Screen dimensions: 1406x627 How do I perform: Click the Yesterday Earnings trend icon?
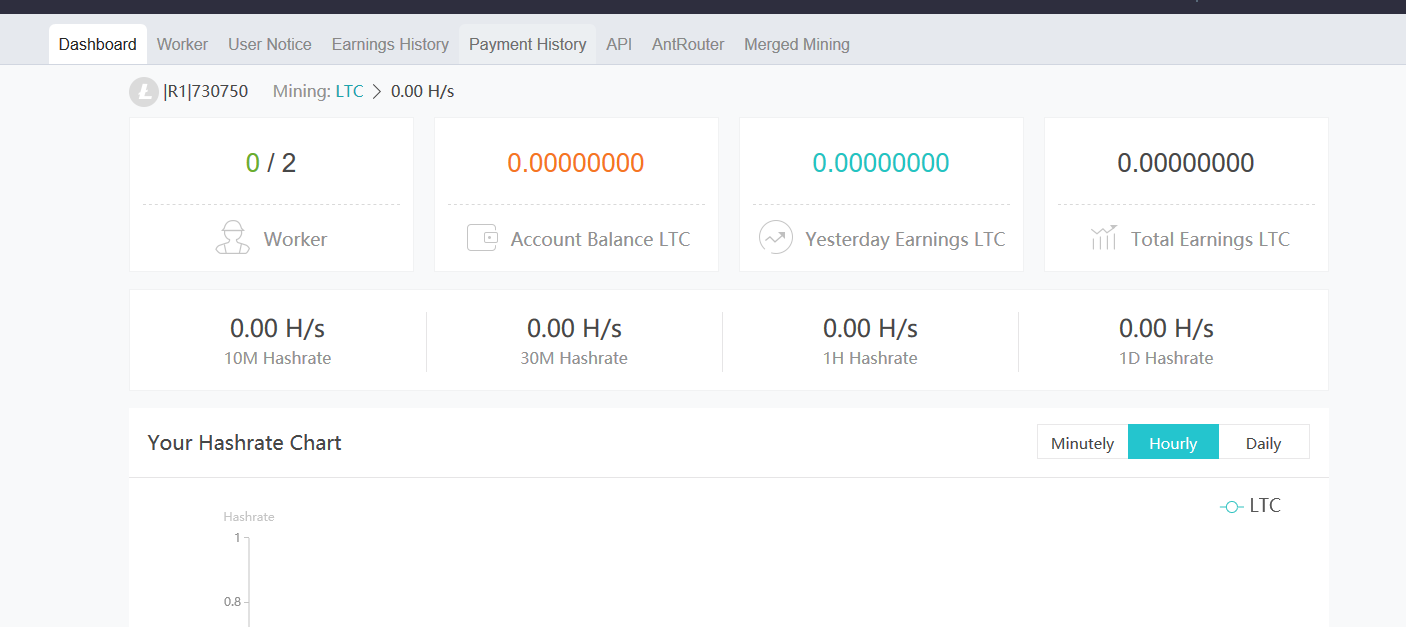click(775, 238)
